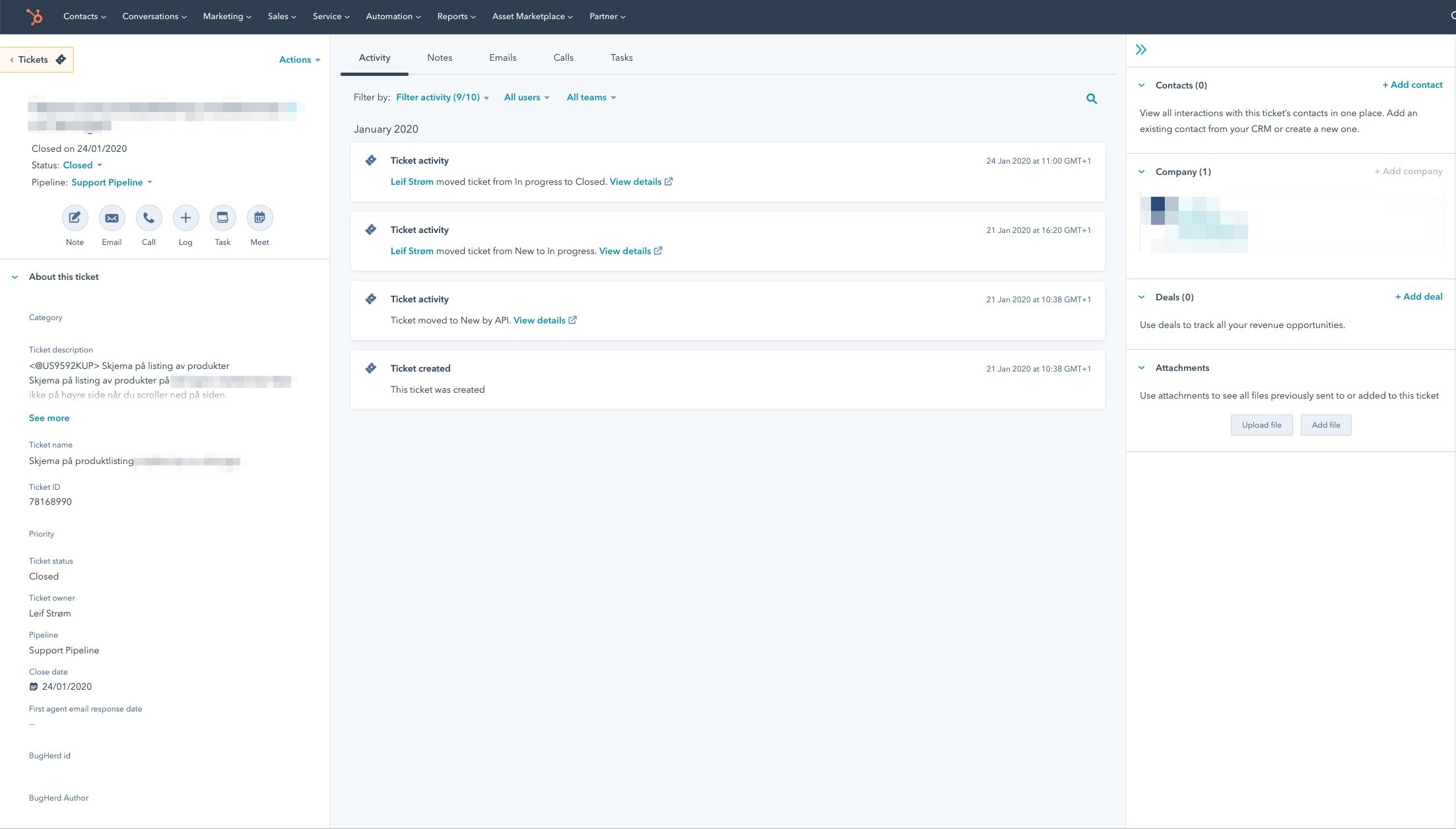Viewport: 1456px width, 829px height.
Task: Open the Note action icon
Action: point(75,218)
